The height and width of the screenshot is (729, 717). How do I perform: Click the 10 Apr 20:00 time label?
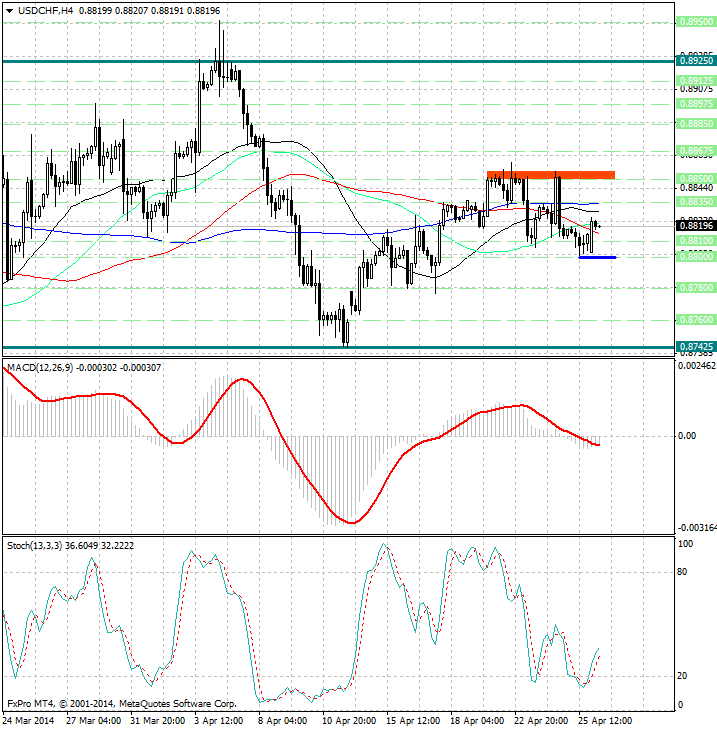(x=348, y=719)
